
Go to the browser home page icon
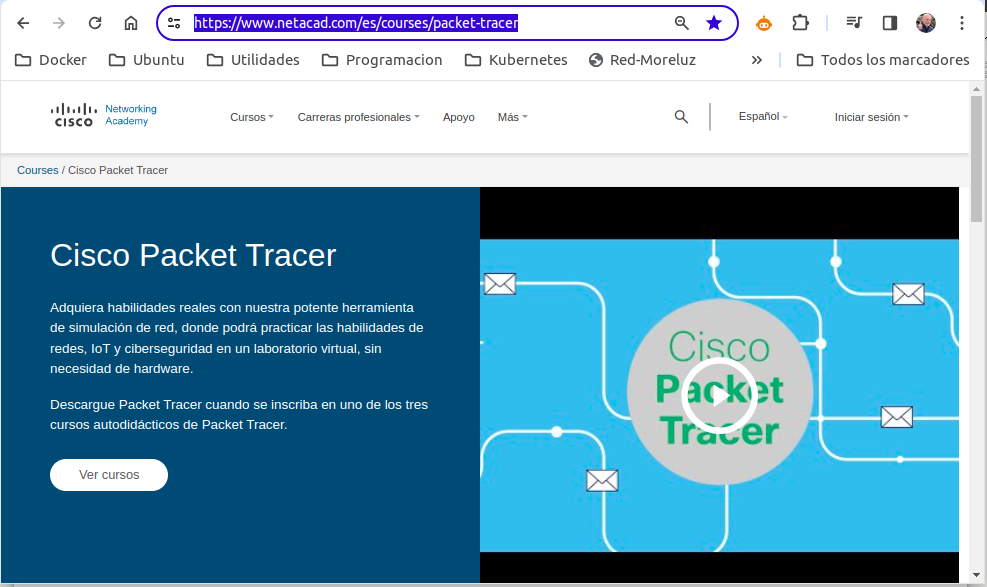[131, 23]
